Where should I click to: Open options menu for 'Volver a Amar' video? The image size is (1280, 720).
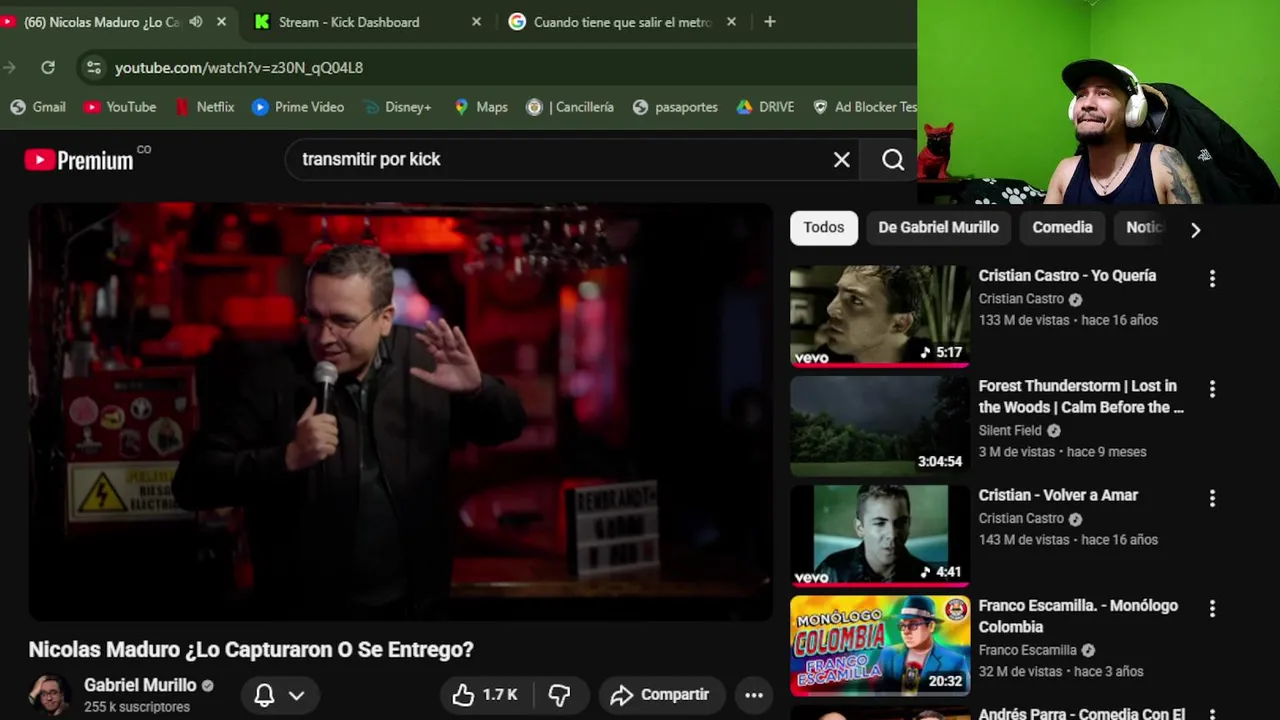coord(1212,498)
